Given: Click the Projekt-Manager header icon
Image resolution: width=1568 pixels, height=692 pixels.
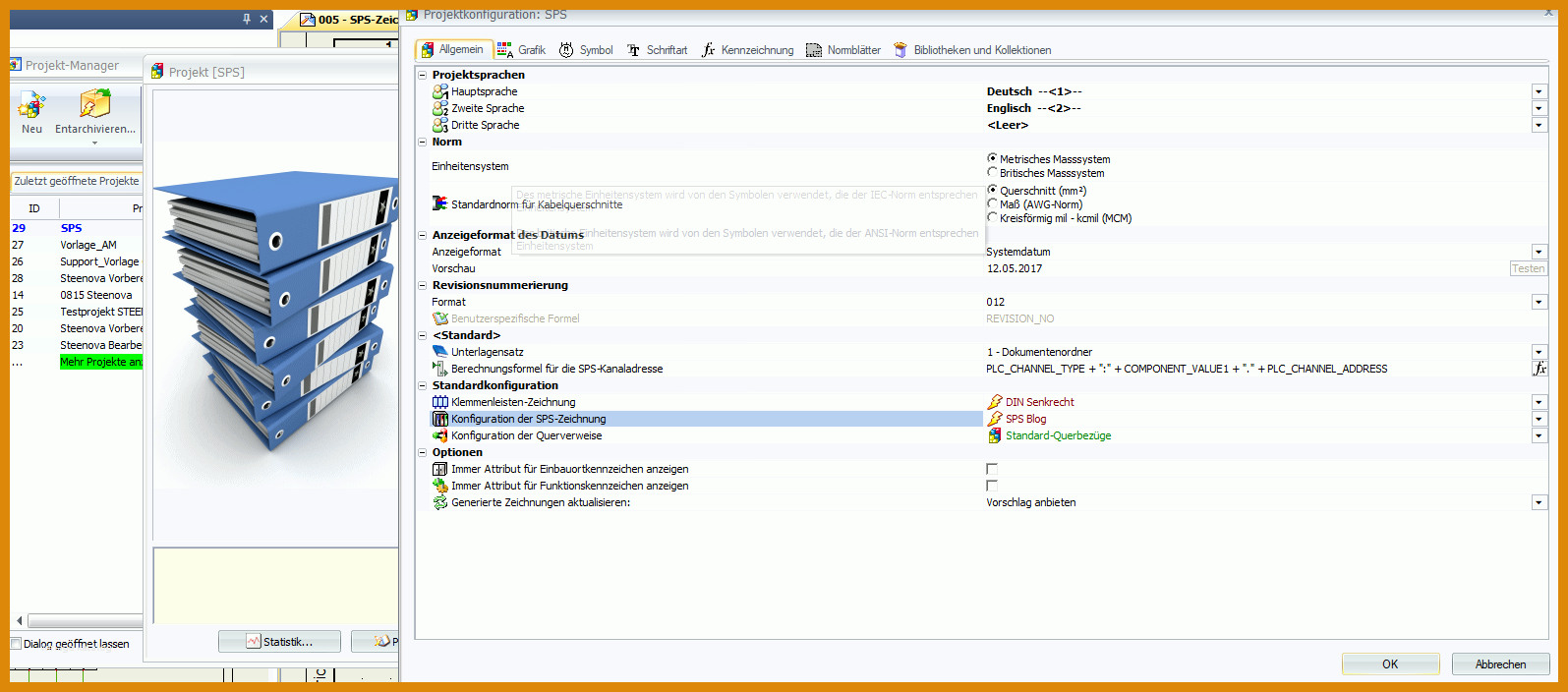Looking at the screenshot, I should point(16,65).
